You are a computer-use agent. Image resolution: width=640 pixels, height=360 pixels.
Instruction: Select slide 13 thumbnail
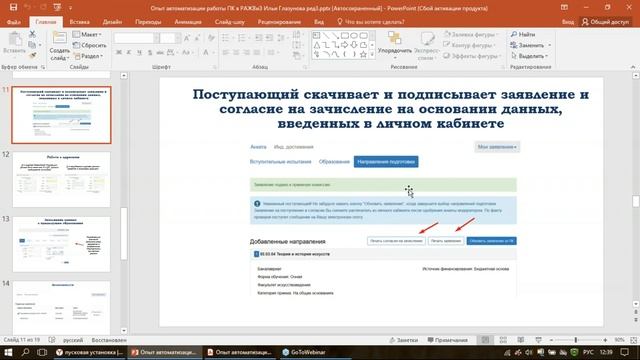[x=61, y=244]
